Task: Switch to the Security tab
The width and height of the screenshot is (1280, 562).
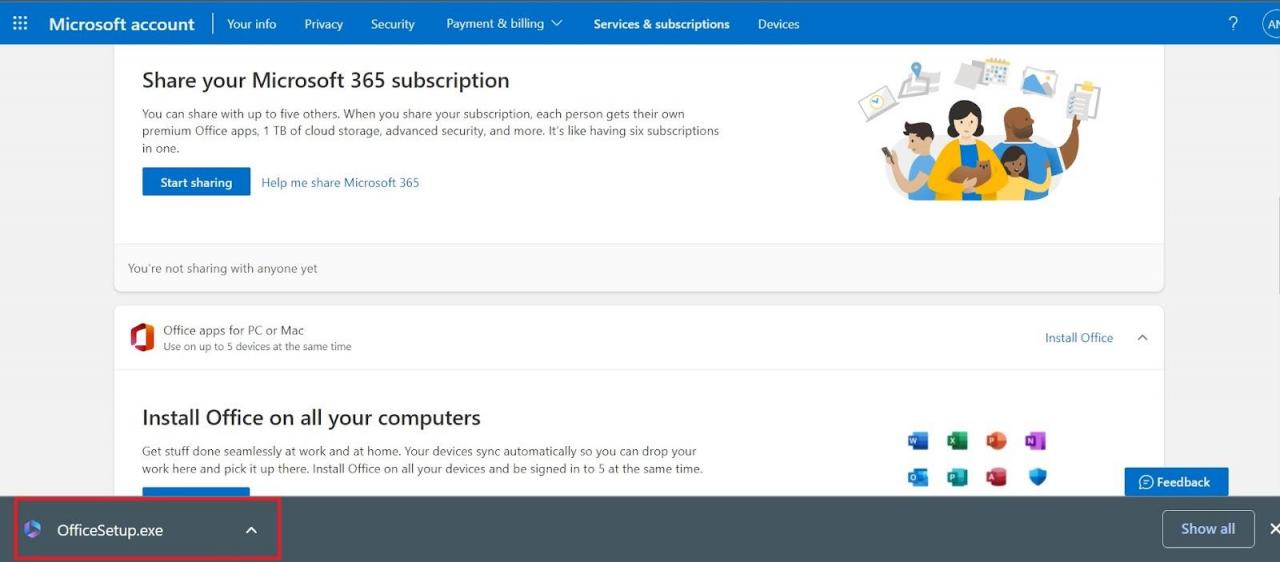Action: [x=392, y=24]
